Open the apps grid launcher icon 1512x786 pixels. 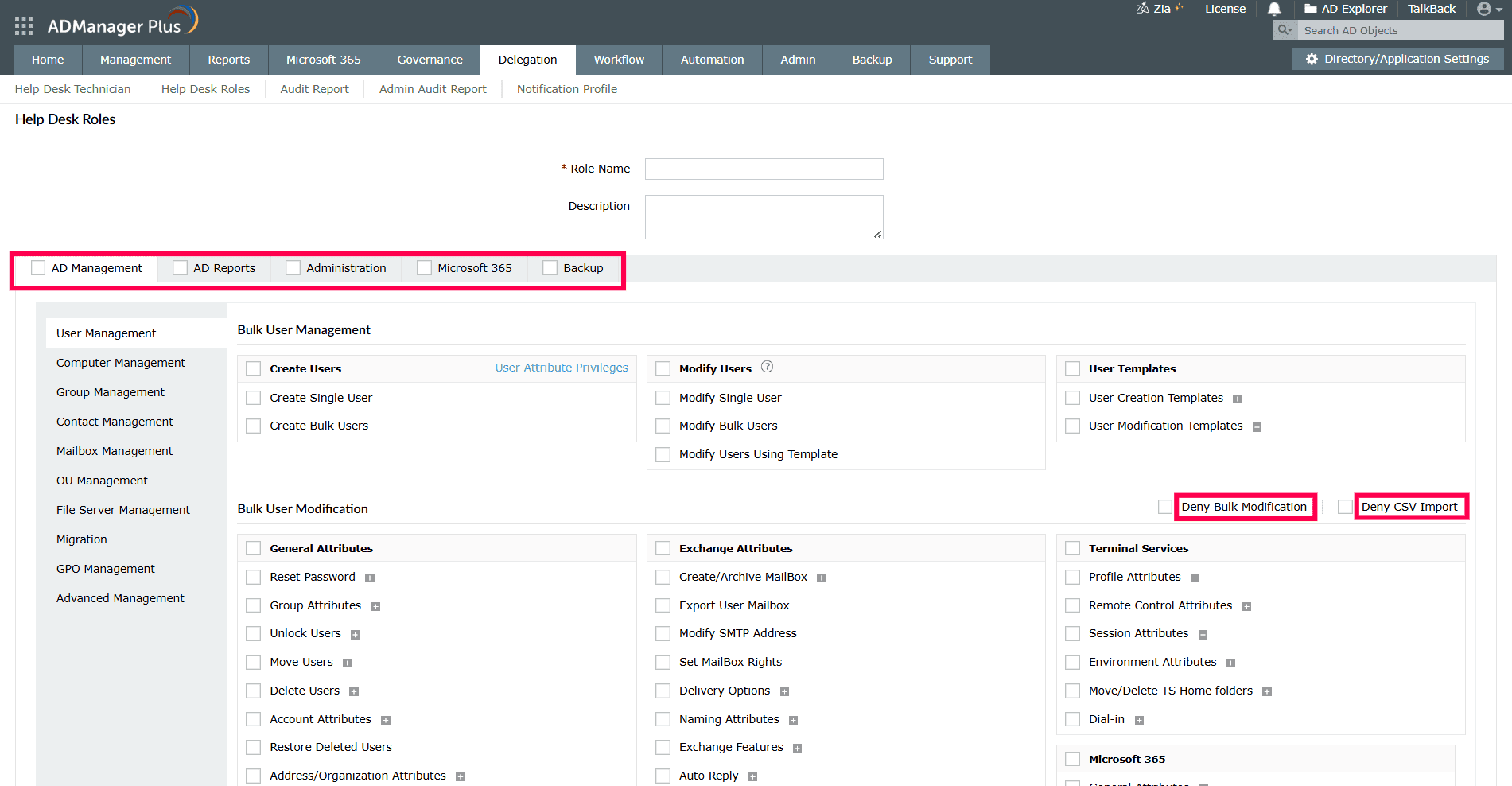coord(24,26)
